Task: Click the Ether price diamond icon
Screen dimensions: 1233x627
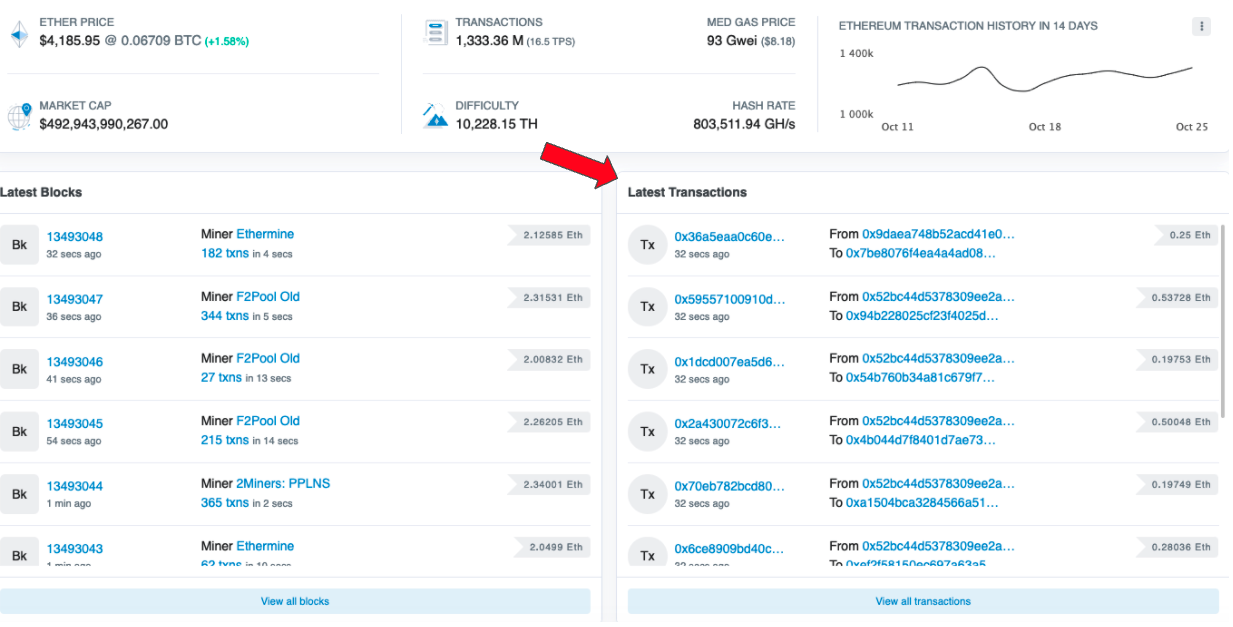Action: tap(19, 33)
